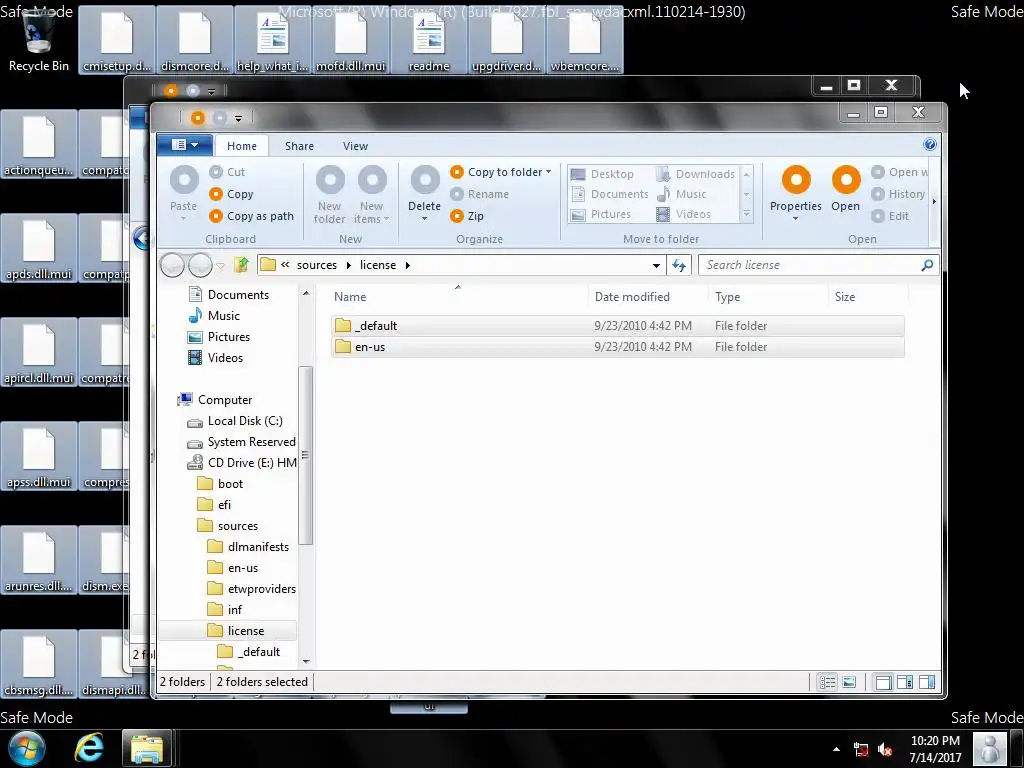Switch to the View tab
This screenshot has height=768, width=1024.
[x=355, y=146]
